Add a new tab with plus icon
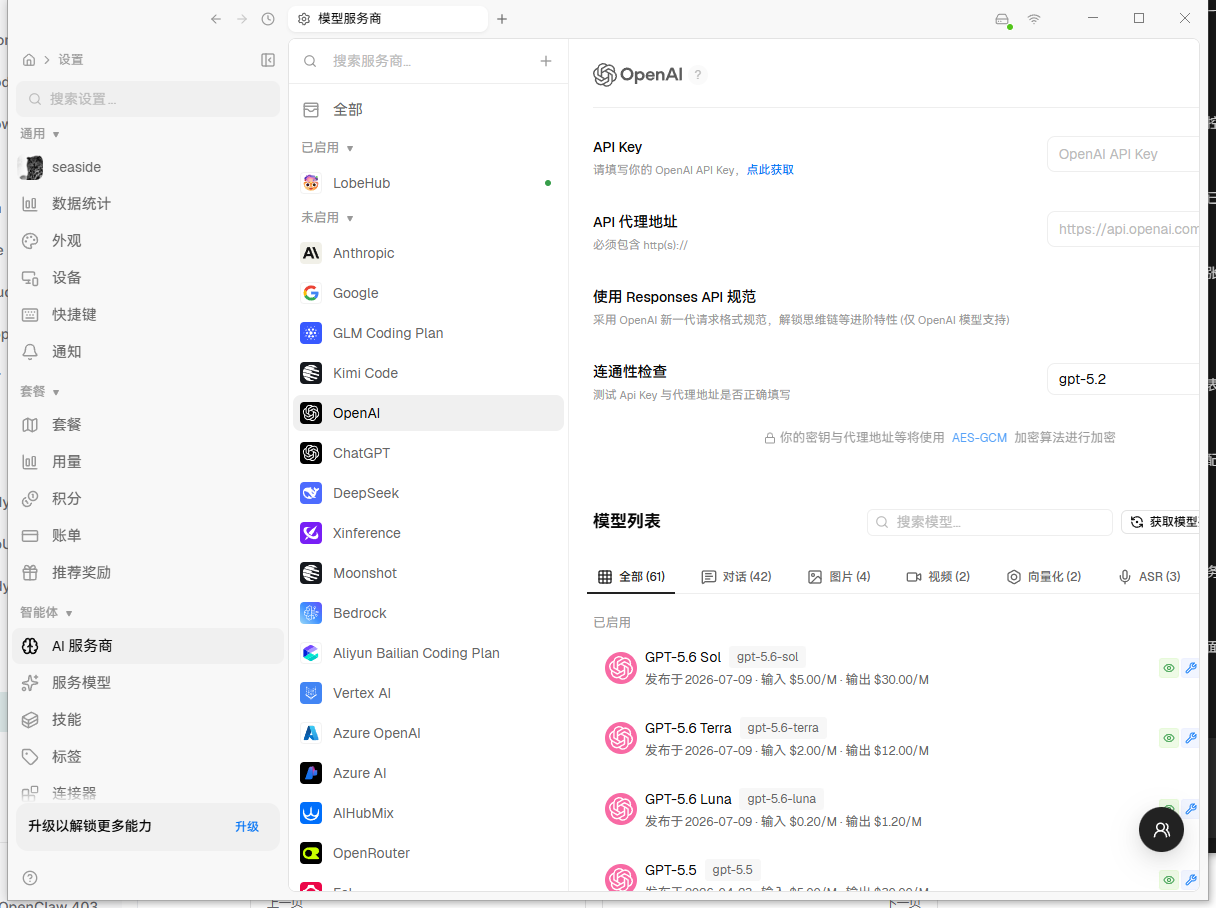 click(502, 19)
